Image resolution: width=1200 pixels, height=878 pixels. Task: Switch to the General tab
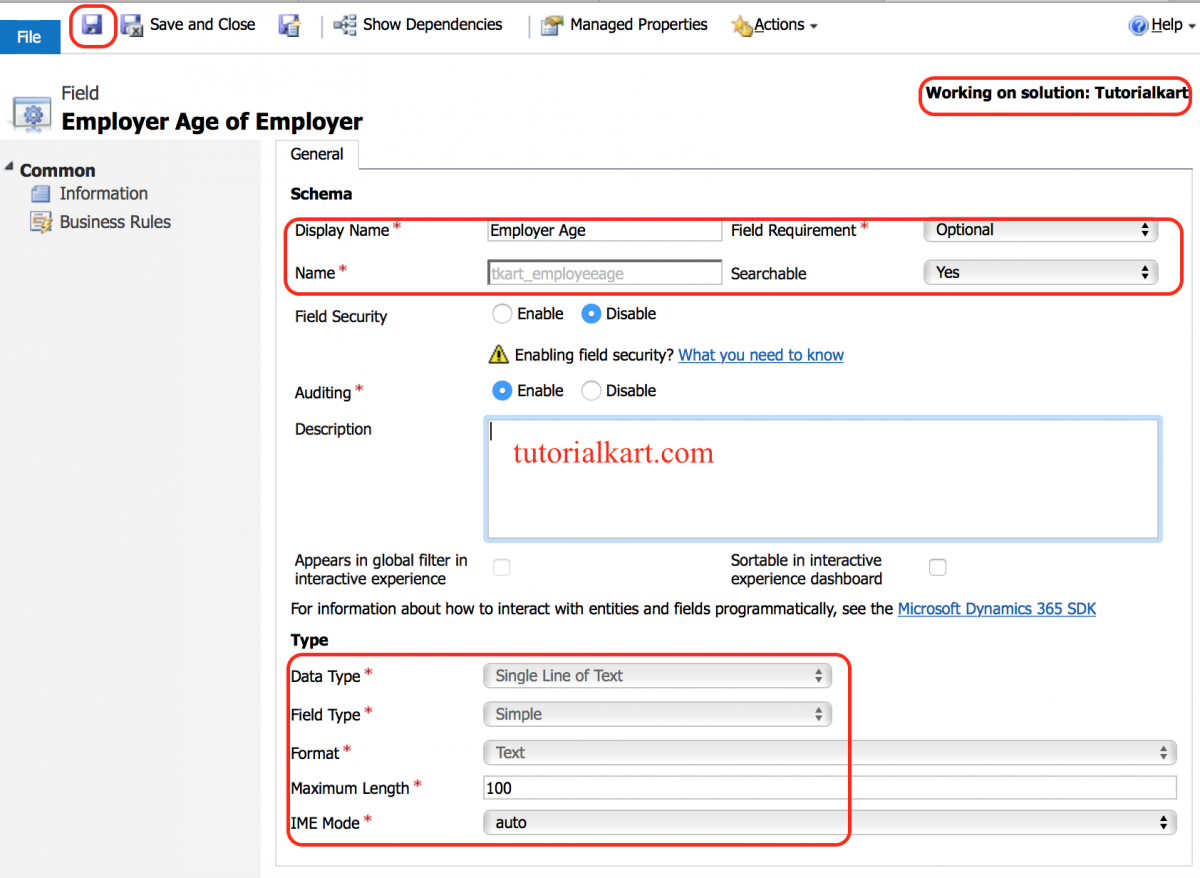pyautogui.click(x=317, y=154)
